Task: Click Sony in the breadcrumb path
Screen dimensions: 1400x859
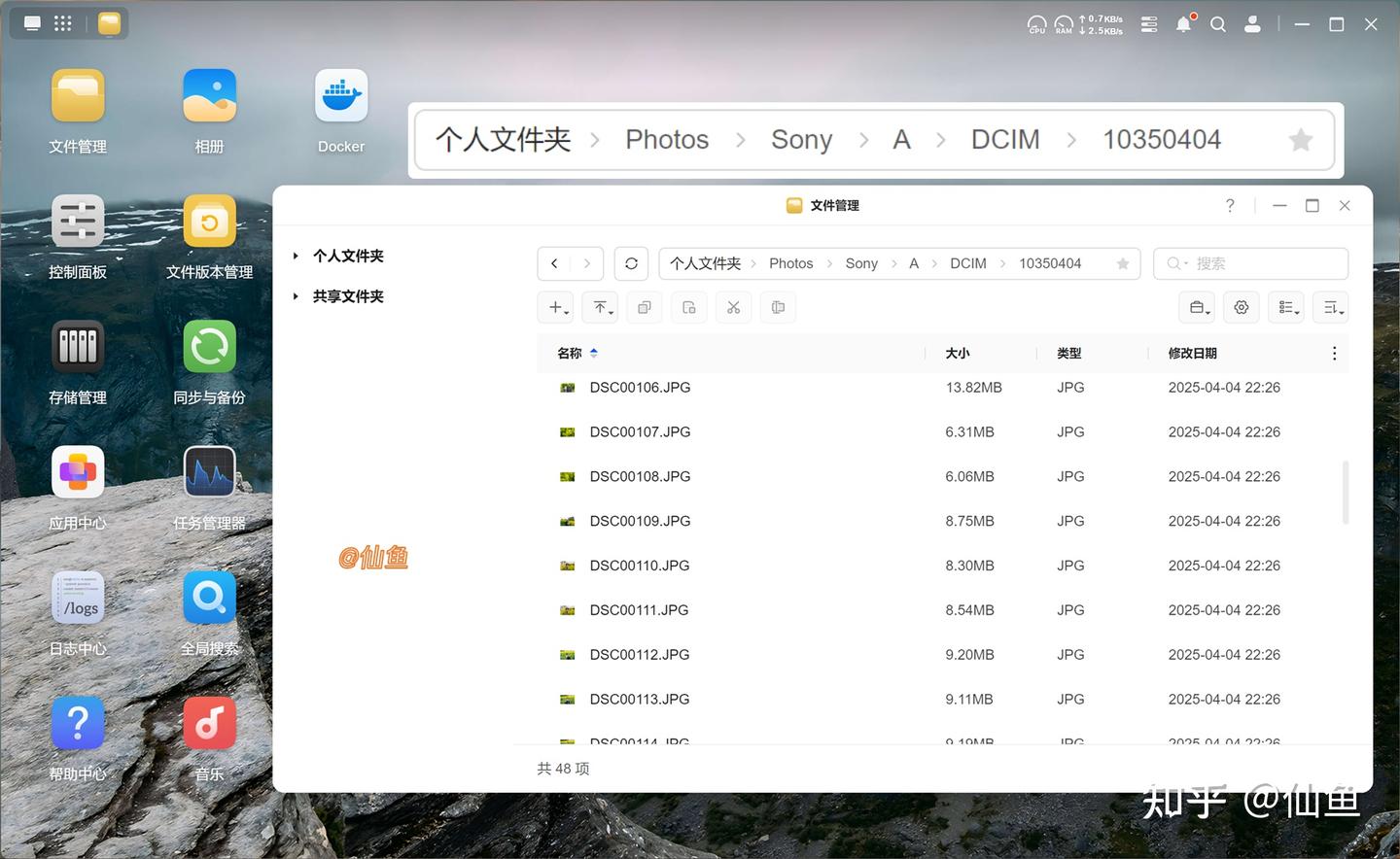Action: pos(861,263)
